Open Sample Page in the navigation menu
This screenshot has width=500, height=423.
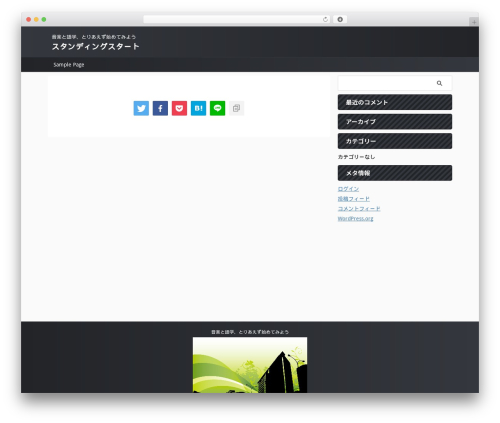(69, 65)
